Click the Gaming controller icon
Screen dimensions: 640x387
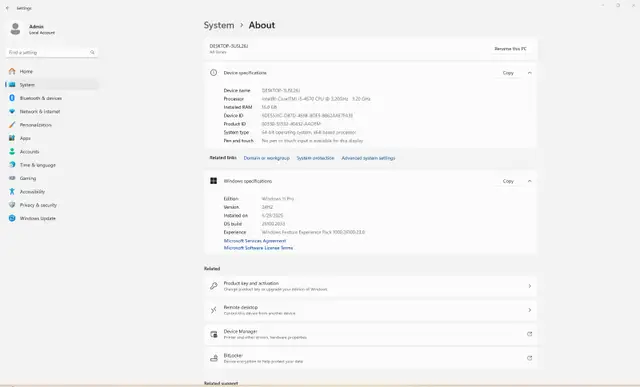pos(12,178)
